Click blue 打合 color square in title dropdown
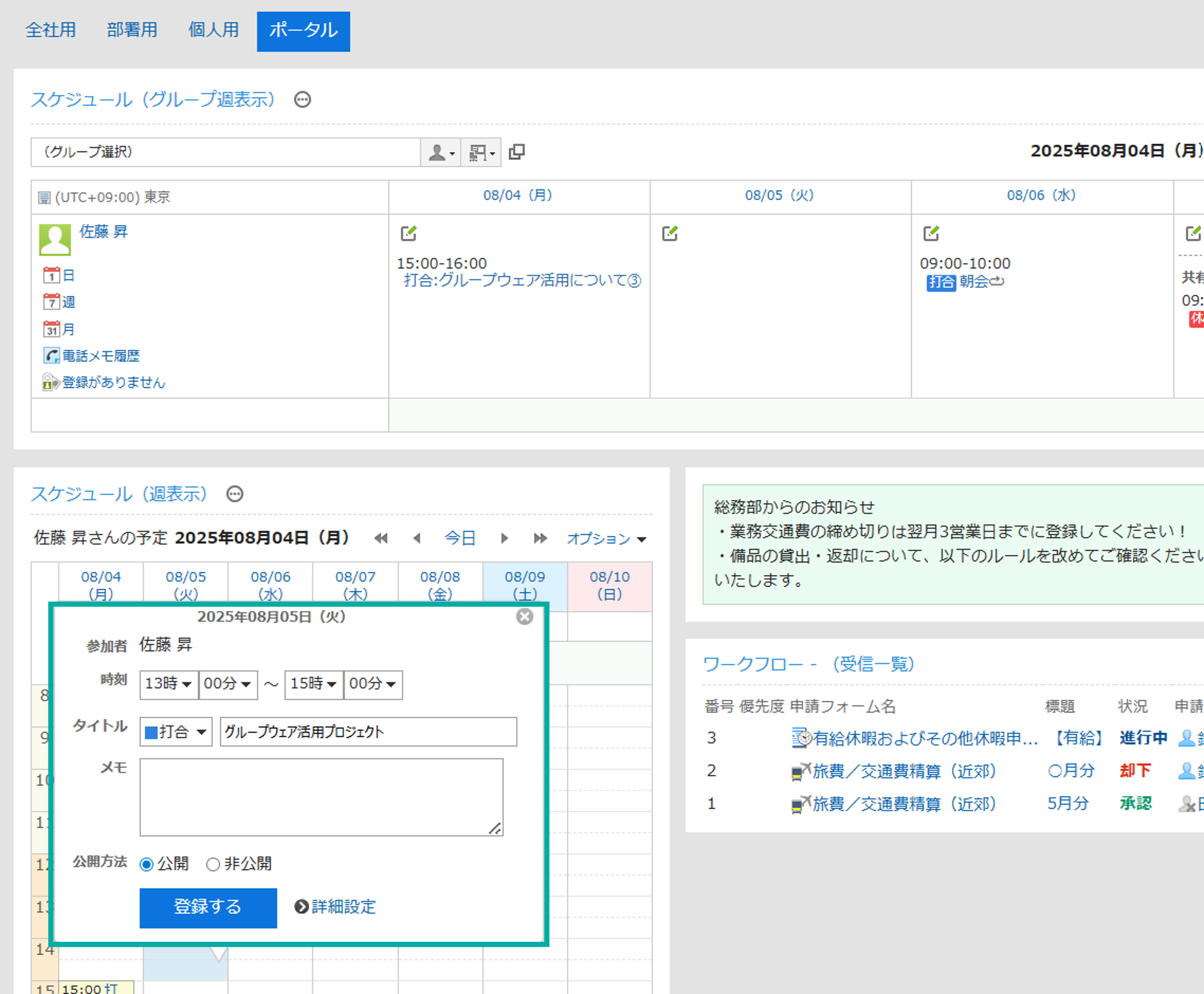 151,732
